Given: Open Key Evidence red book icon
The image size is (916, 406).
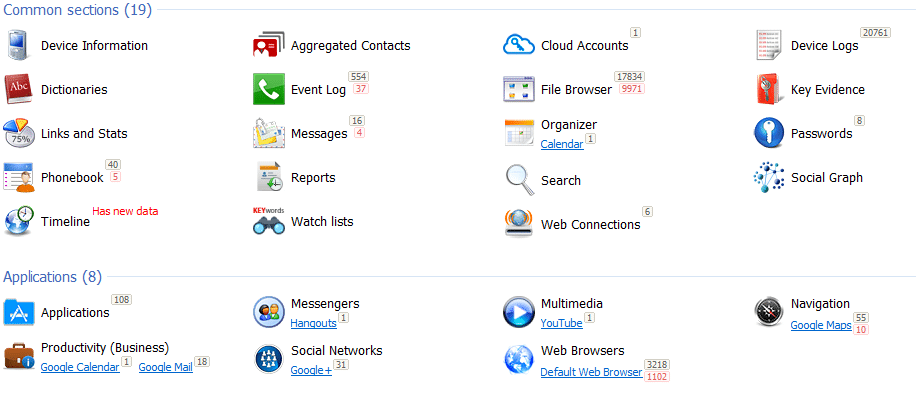Looking at the screenshot, I should coord(769,89).
